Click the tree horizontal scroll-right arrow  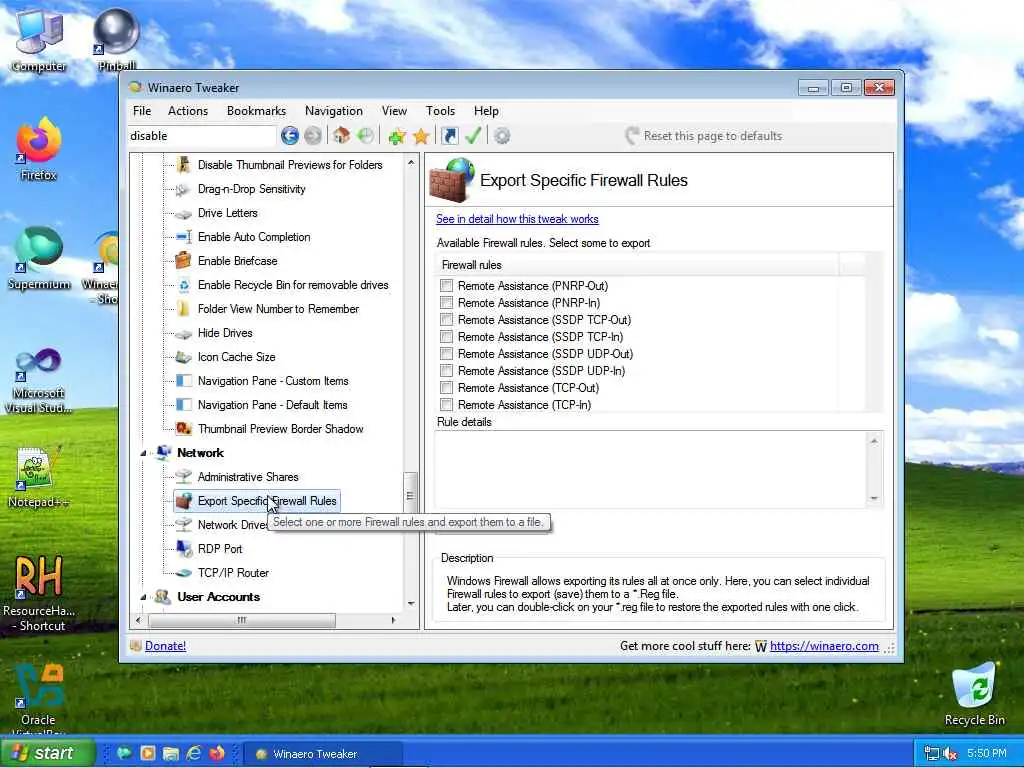393,620
